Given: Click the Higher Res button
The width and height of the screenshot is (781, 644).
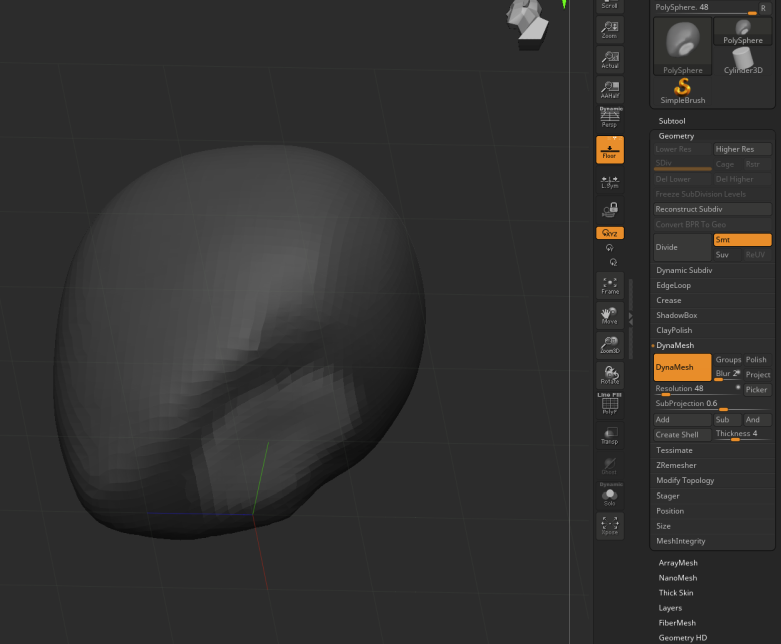Looking at the screenshot, I should click(743, 149).
